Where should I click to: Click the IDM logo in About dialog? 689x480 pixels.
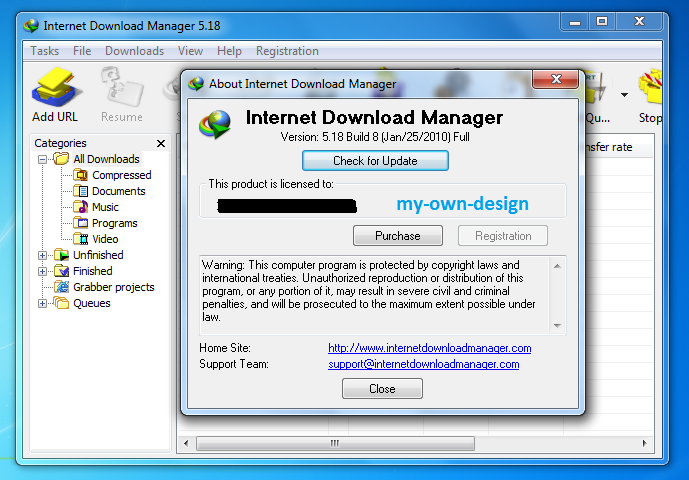click(215, 124)
